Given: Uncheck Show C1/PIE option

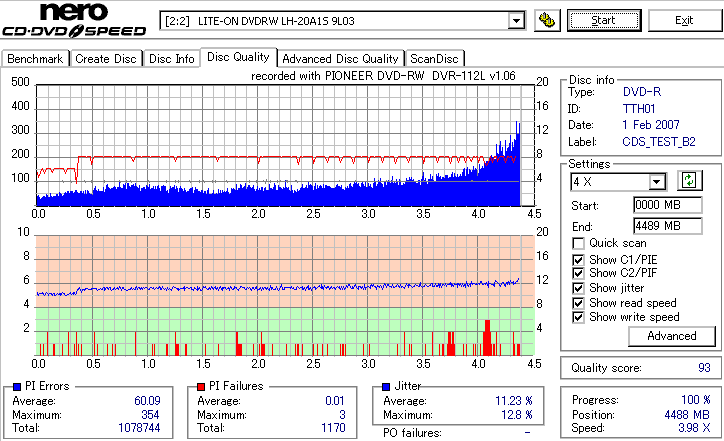Looking at the screenshot, I should click(578, 260).
